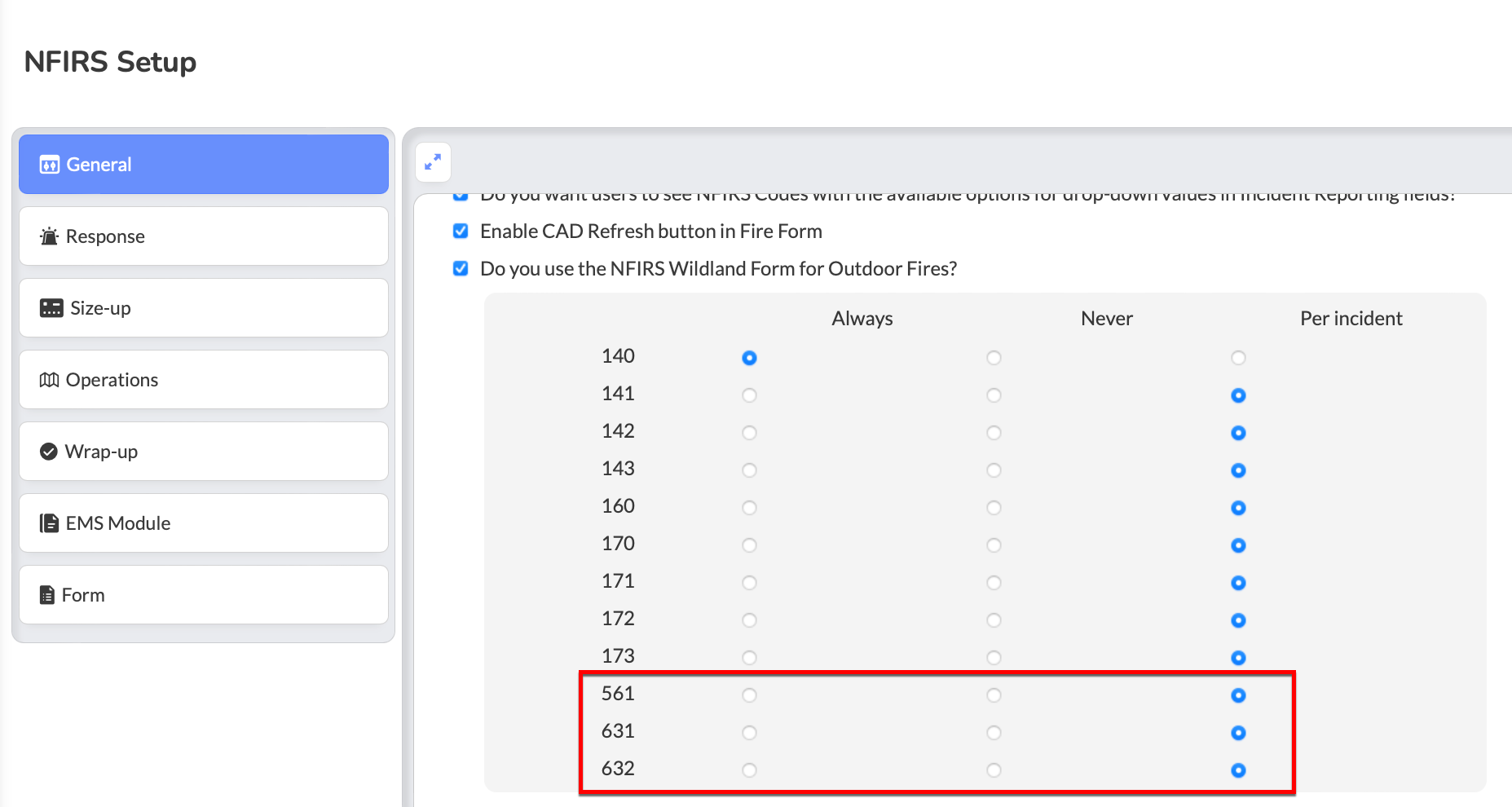1512x807 pixels.
Task: Set code 171 to Never
Action: pyautogui.click(x=994, y=583)
